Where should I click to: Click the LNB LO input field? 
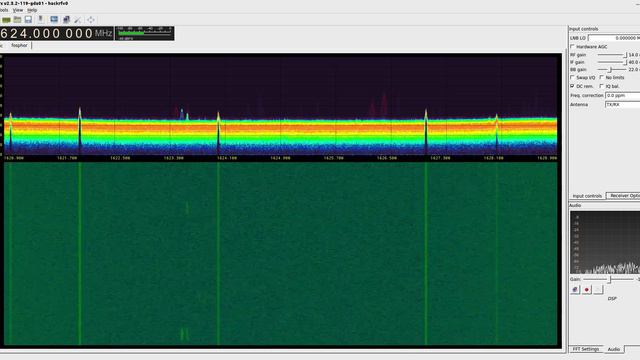coord(614,38)
